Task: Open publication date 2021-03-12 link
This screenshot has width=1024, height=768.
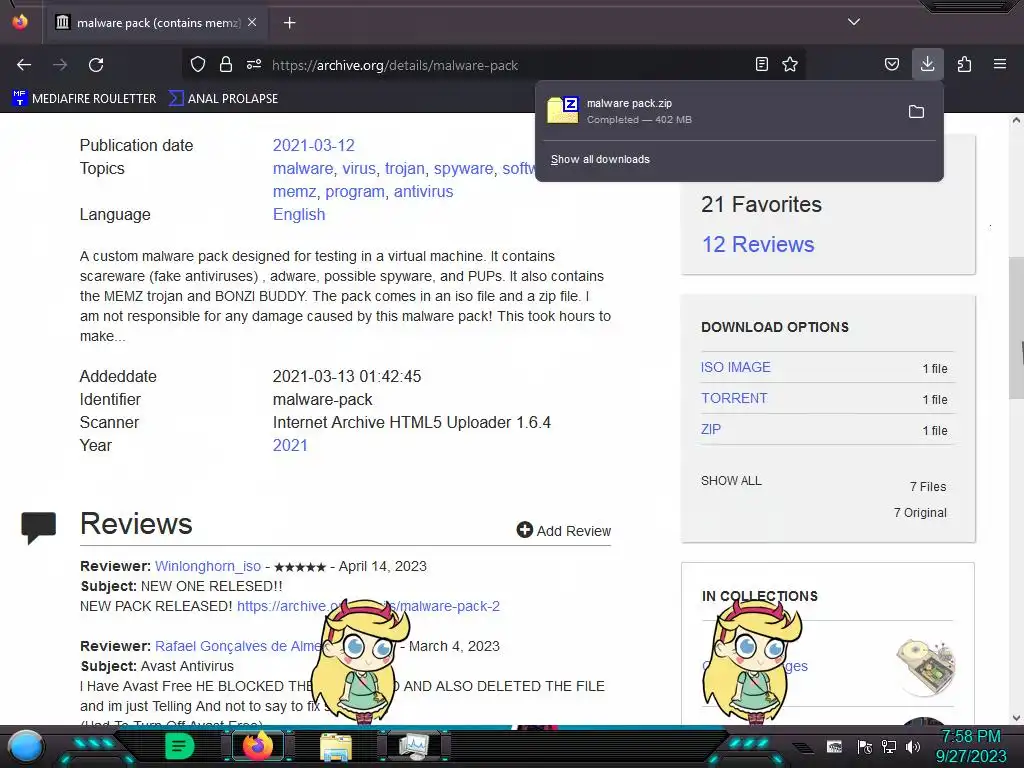Action: 313,145
